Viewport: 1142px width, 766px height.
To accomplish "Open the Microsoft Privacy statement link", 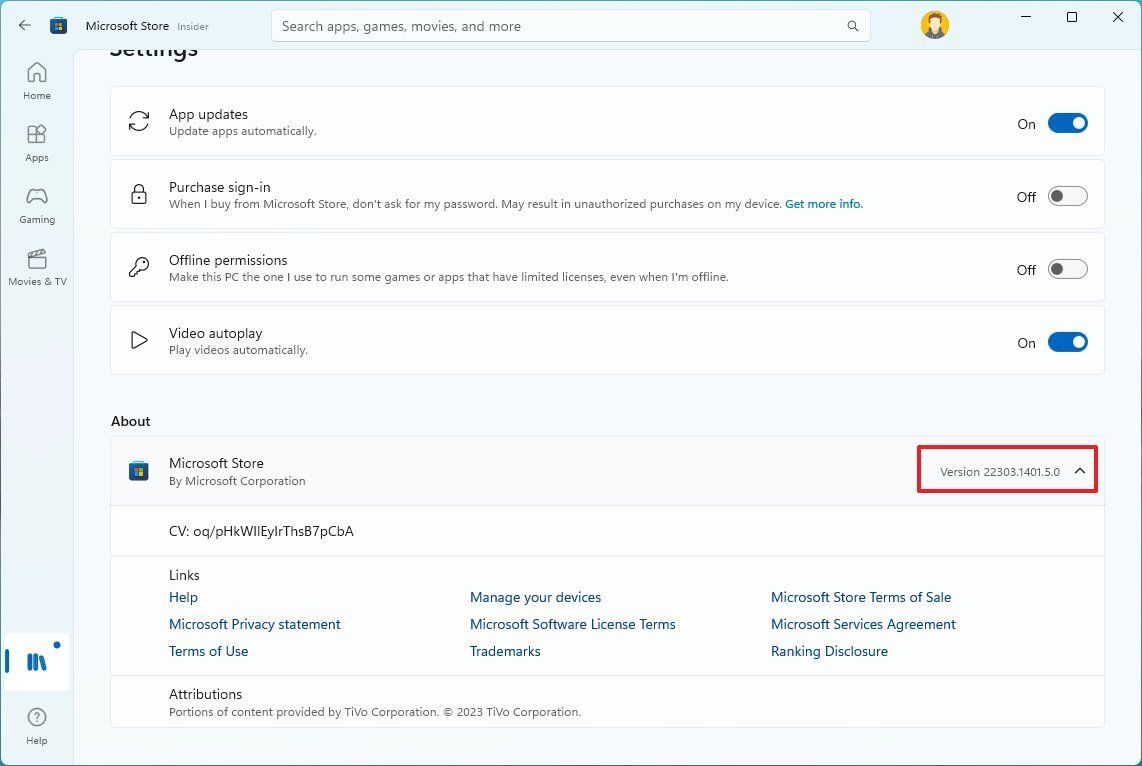I will (254, 624).
